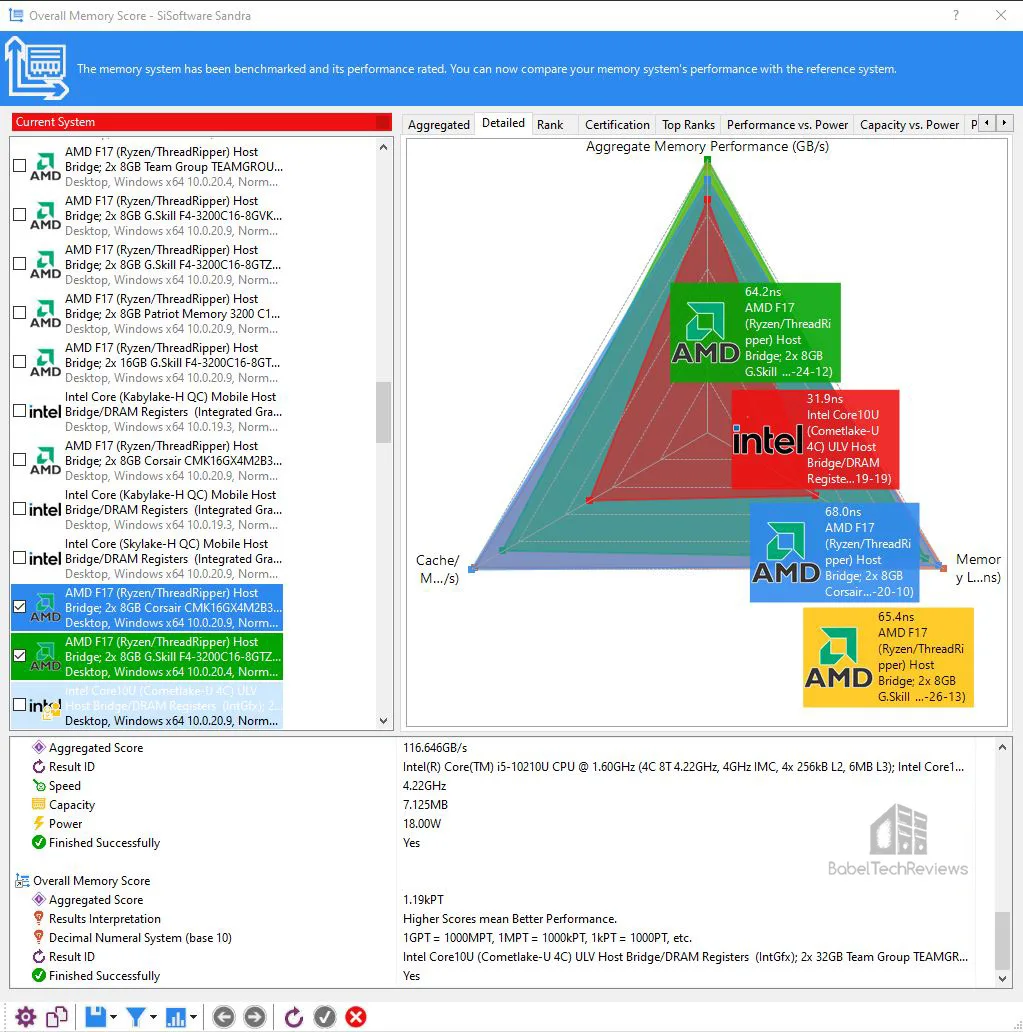Click the green 64.2ns AMD chart label
Screen dimensions: 1023x1032
(x=755, y=332)
